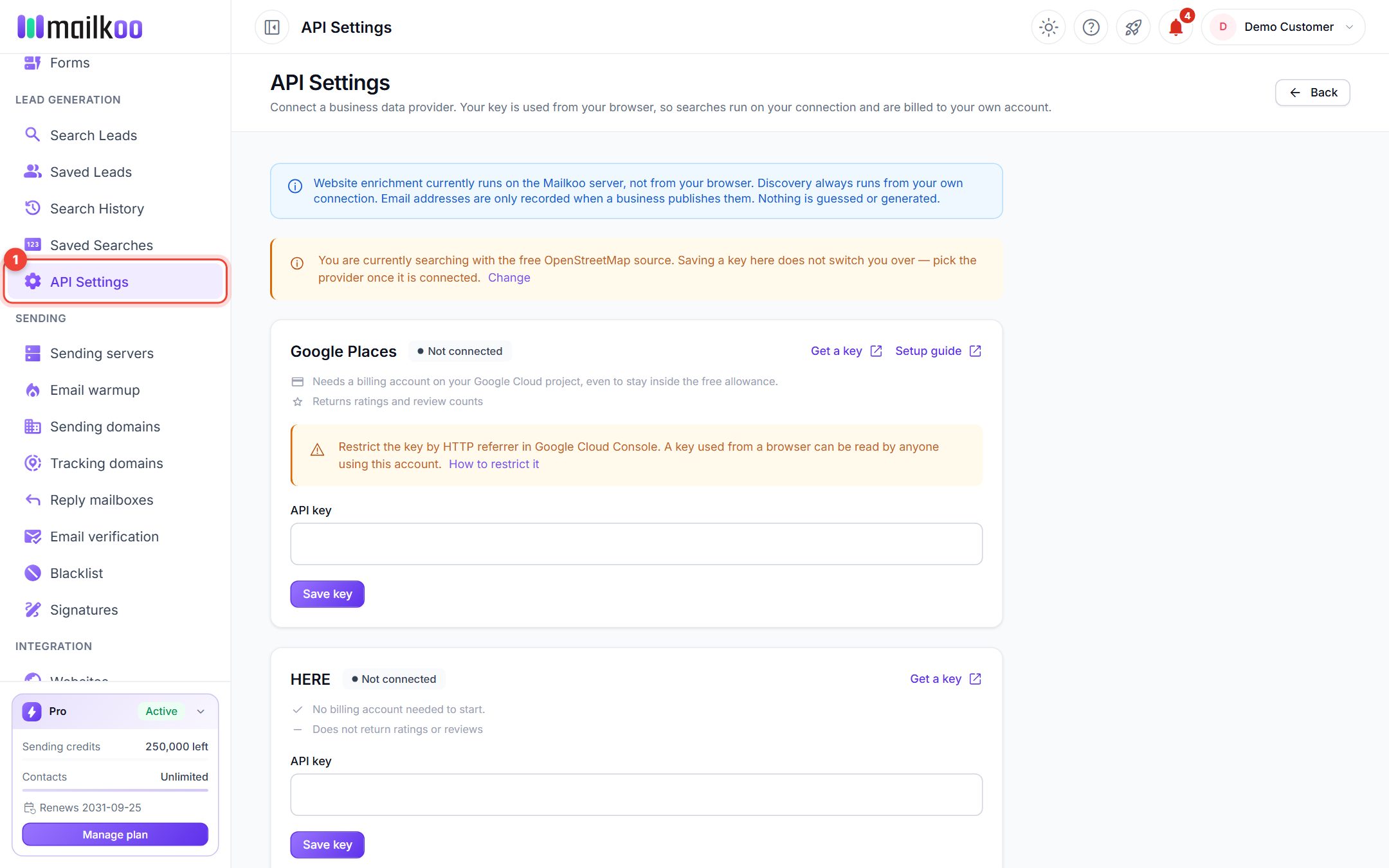This screenshot has width=1389, height=868.
Task: Open Forms in sidebar
Action: pyautogui.click(x=115, y=63)
